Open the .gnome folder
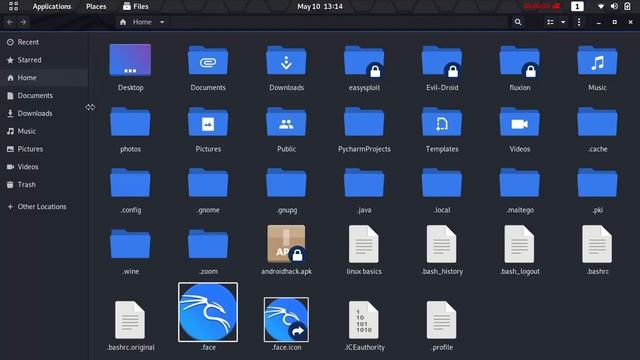The height and width of the screenshot is (360, 640). [208, 183]
